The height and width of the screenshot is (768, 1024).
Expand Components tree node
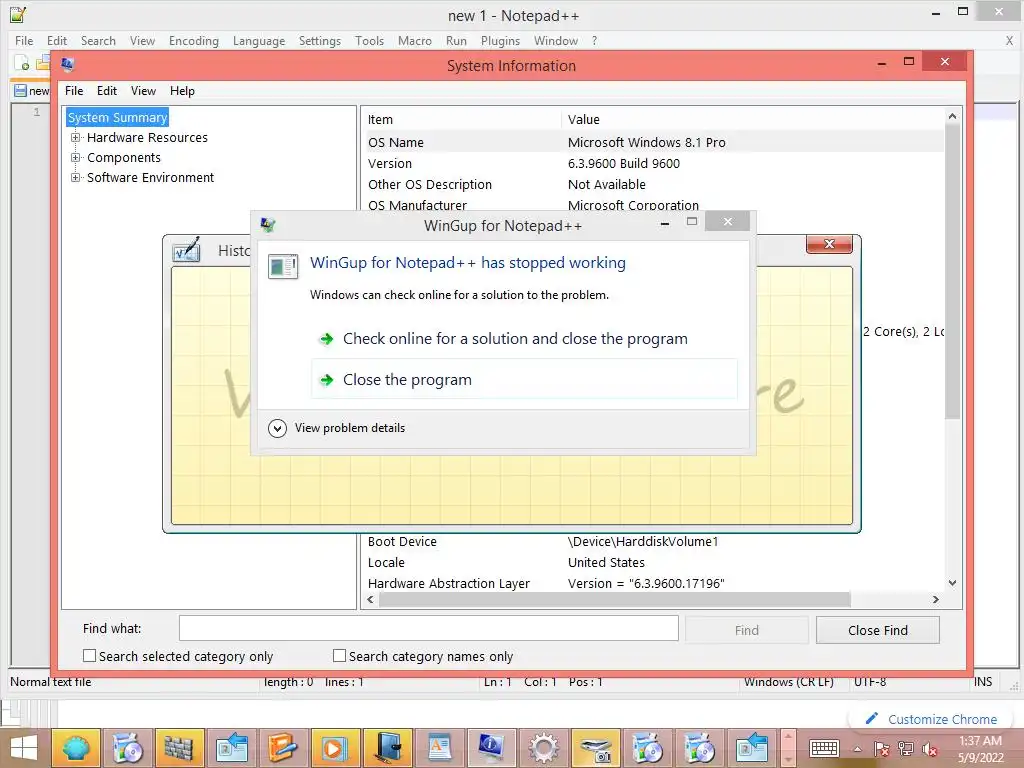coord(76,158)
